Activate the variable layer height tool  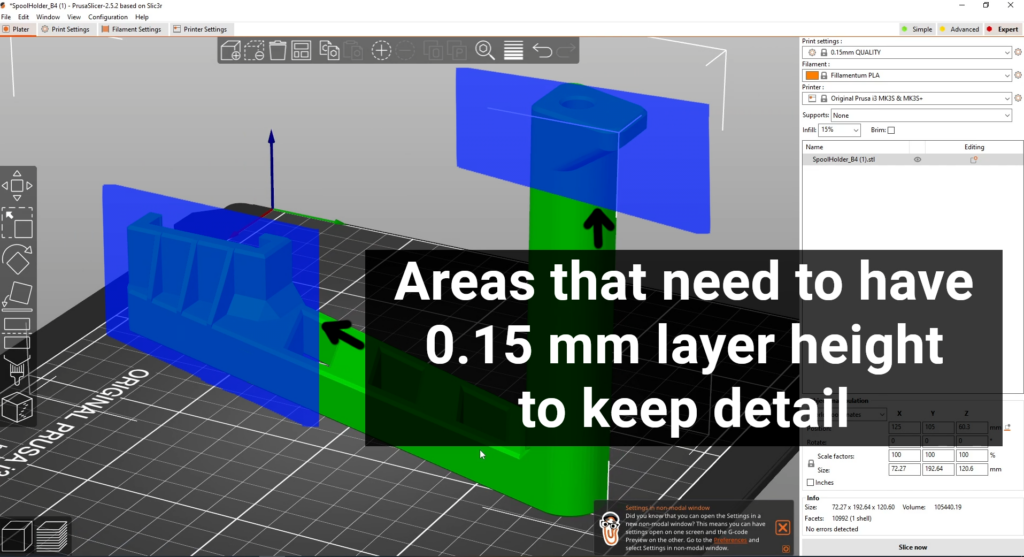(513, 50)
